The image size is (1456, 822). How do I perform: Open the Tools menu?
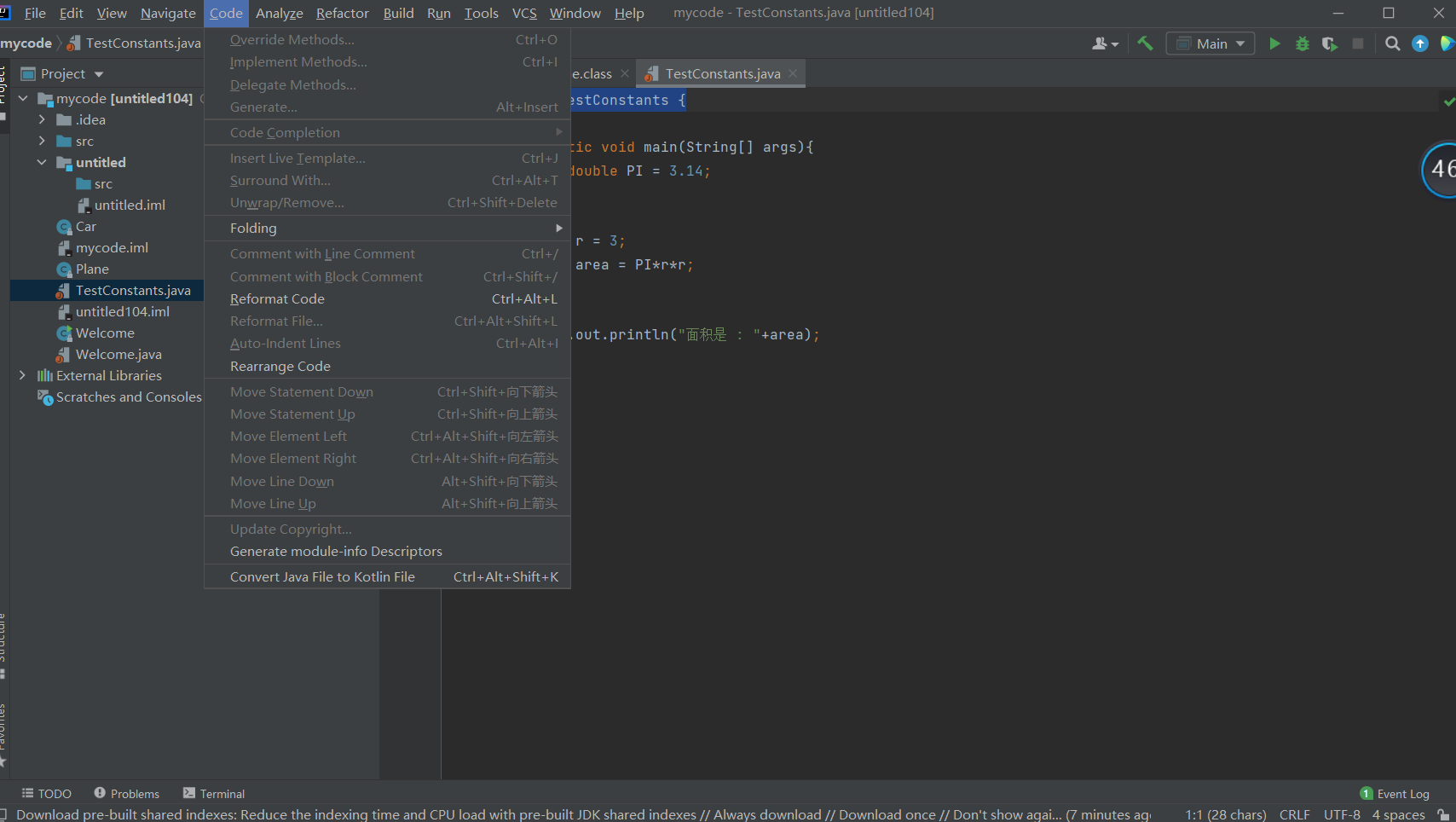tap(481, 14)
